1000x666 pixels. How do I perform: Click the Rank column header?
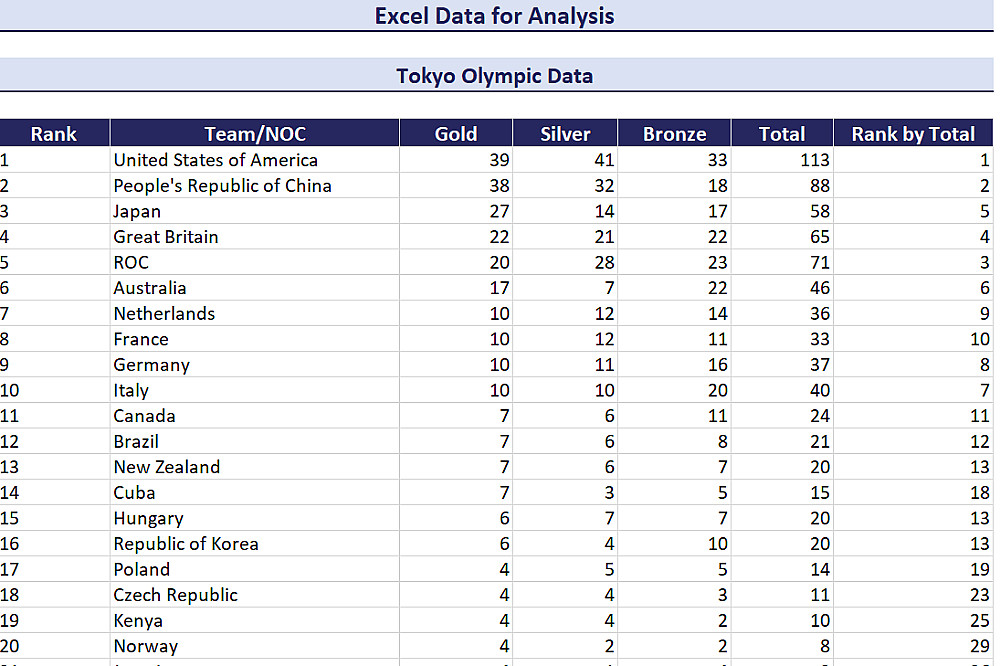click(x=54, y=134)
